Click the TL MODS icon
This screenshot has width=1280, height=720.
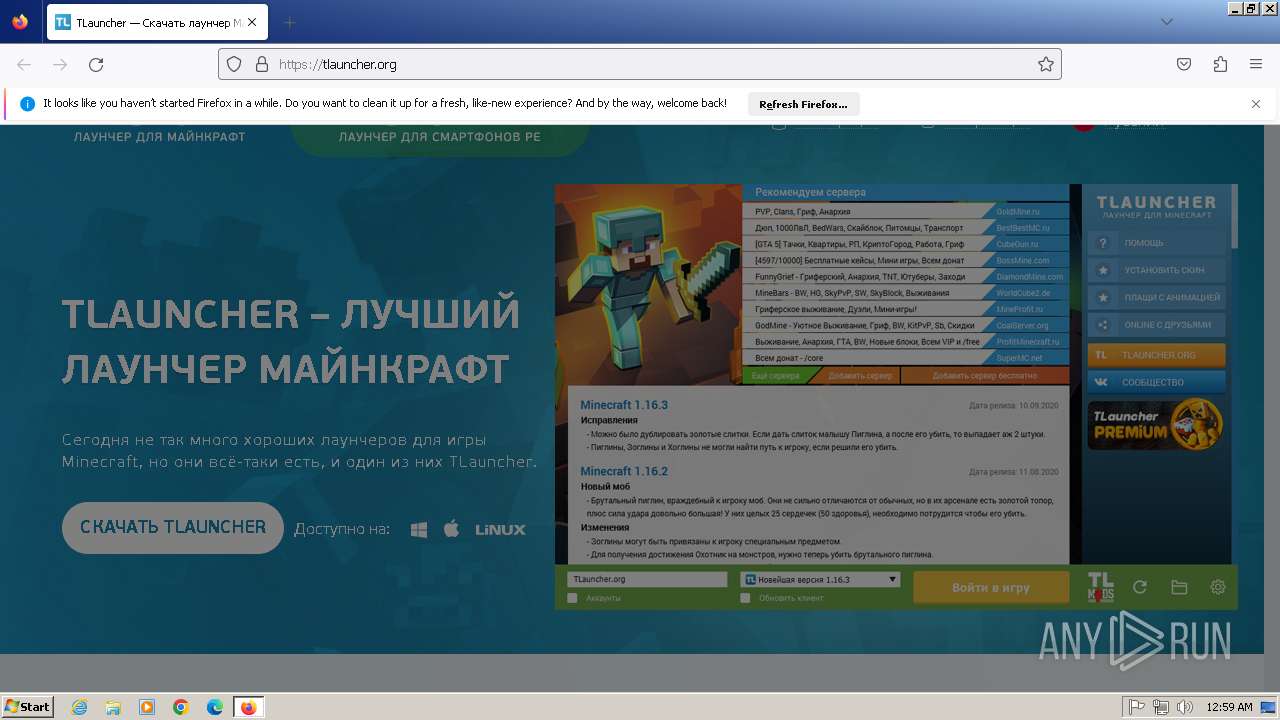[1100, 588]
